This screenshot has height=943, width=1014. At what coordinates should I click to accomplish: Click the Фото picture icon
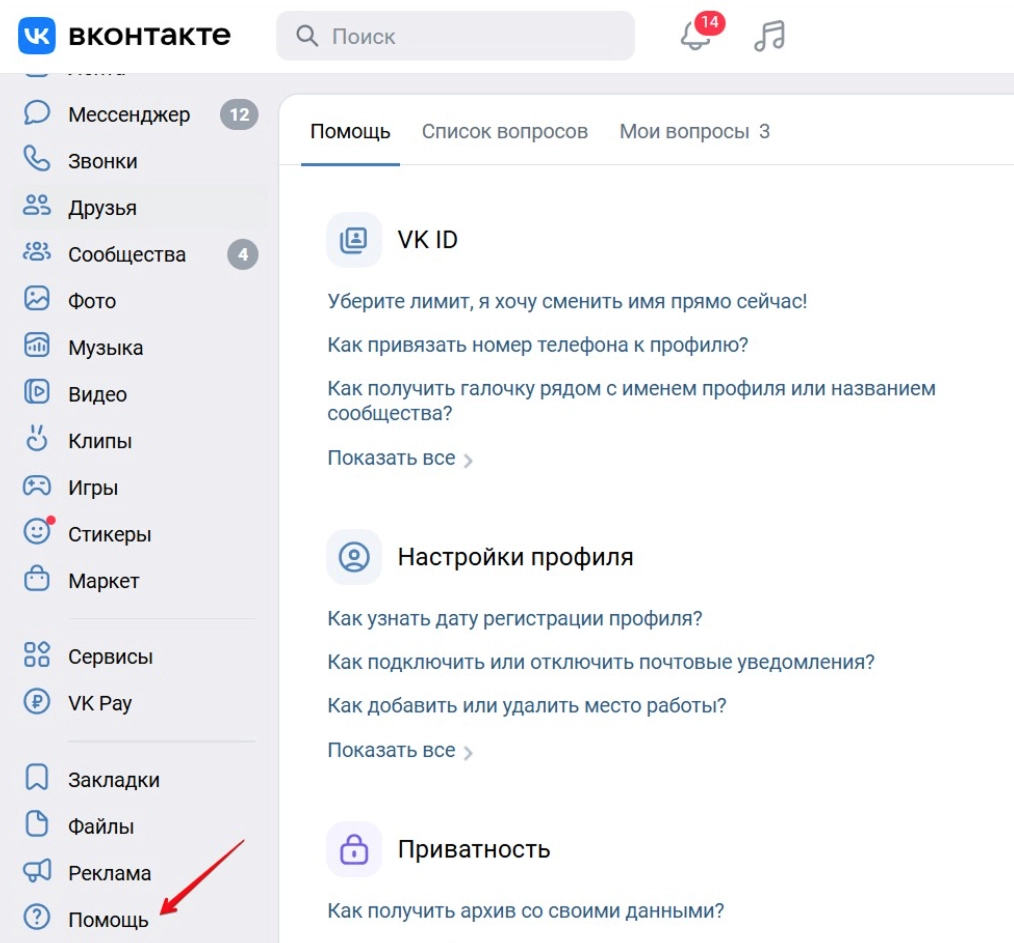(x=37, y=299)
